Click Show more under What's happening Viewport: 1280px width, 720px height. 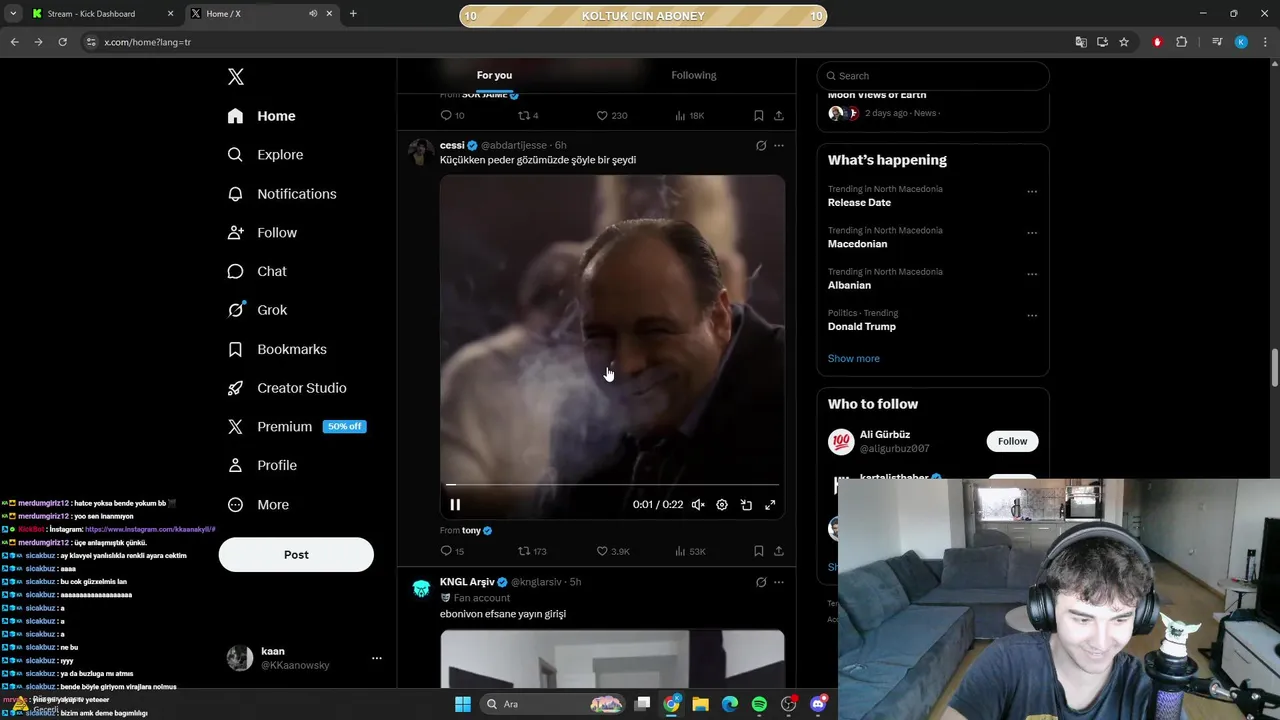[x=854, y=358]
